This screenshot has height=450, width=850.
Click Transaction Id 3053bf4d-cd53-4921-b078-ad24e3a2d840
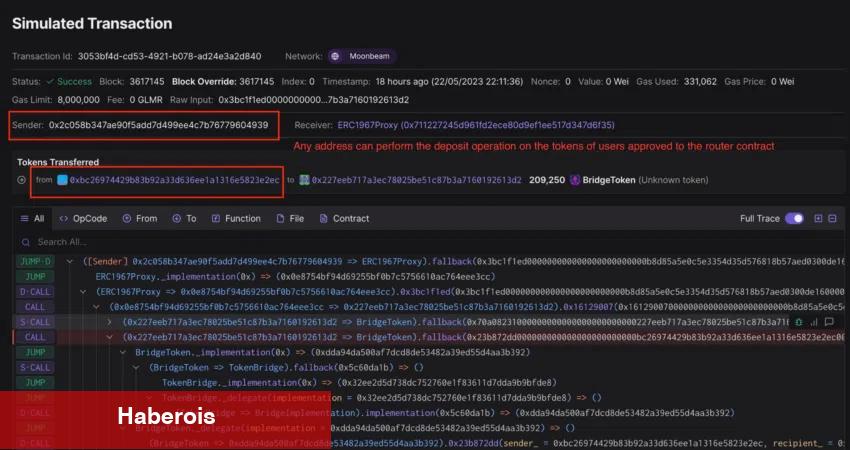pyautogui.click(x=169, y=56)
